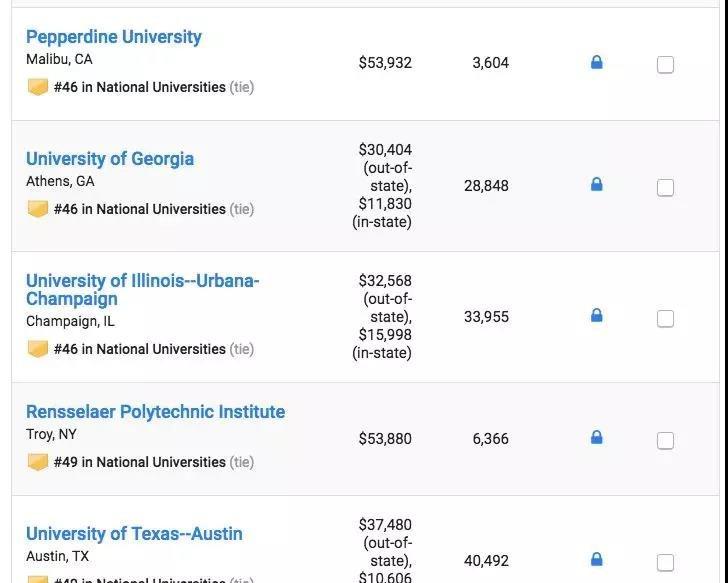This screenshot has width=728, height=583.
Task: Click lock icon in Rensselaer Polytechnic row
Action: point(597,438)
